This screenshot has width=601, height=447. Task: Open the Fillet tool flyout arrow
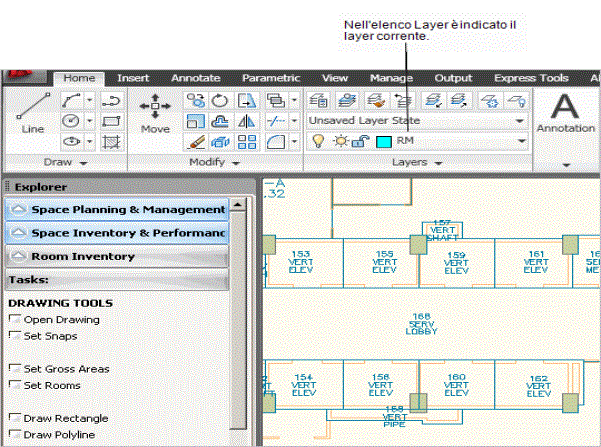294,142
